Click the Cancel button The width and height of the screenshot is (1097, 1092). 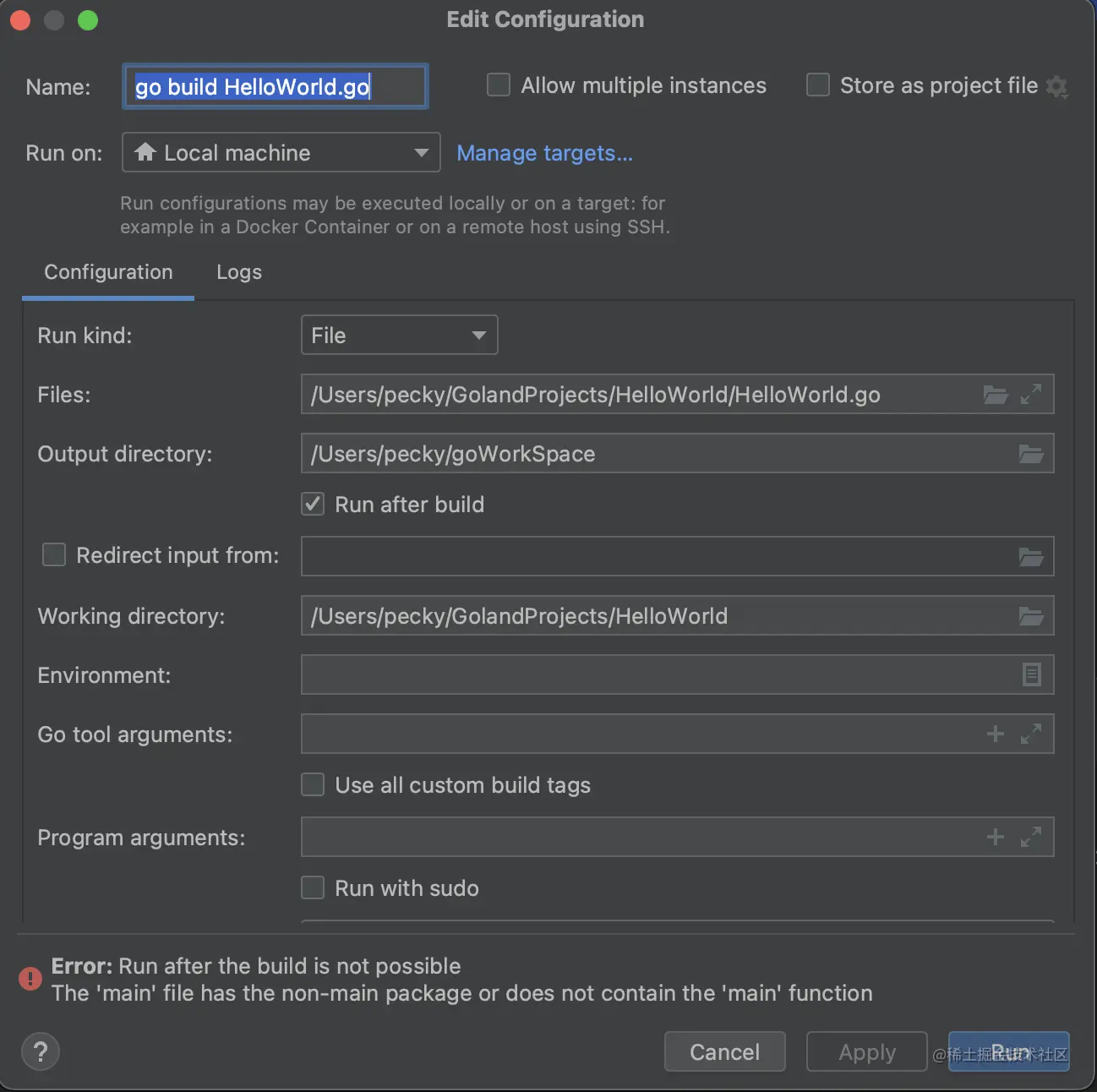pyautogui.click(x=724, y=1052)
